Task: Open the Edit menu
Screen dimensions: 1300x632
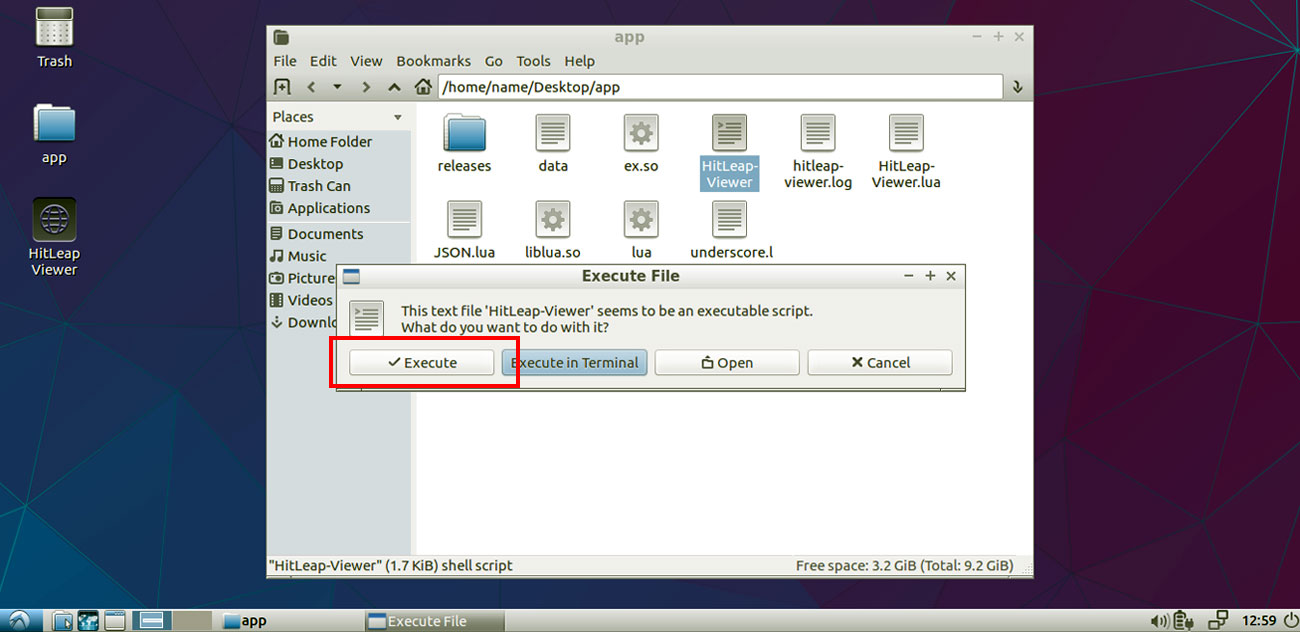Action: (323, 61)
